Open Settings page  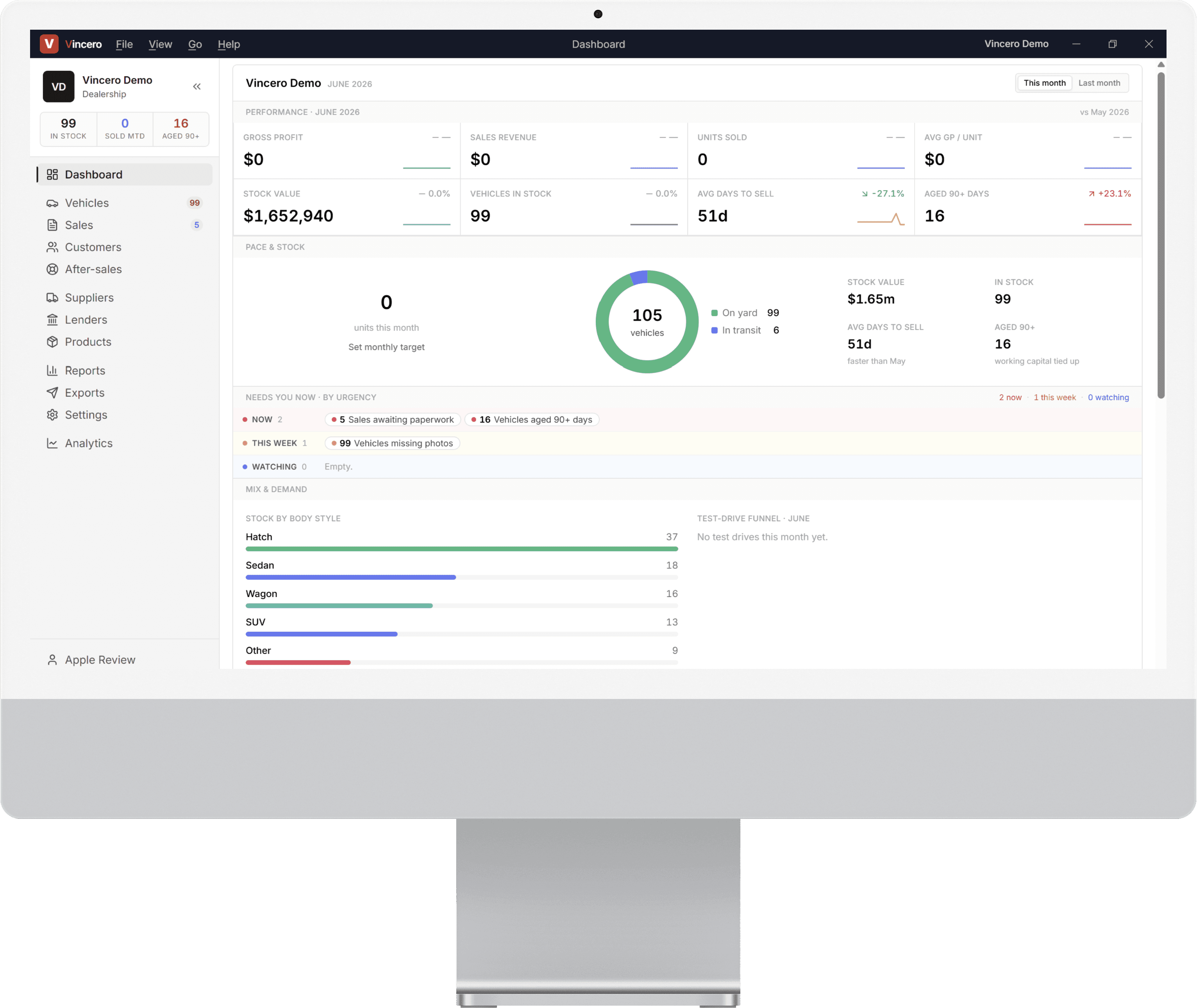point(125,415)
